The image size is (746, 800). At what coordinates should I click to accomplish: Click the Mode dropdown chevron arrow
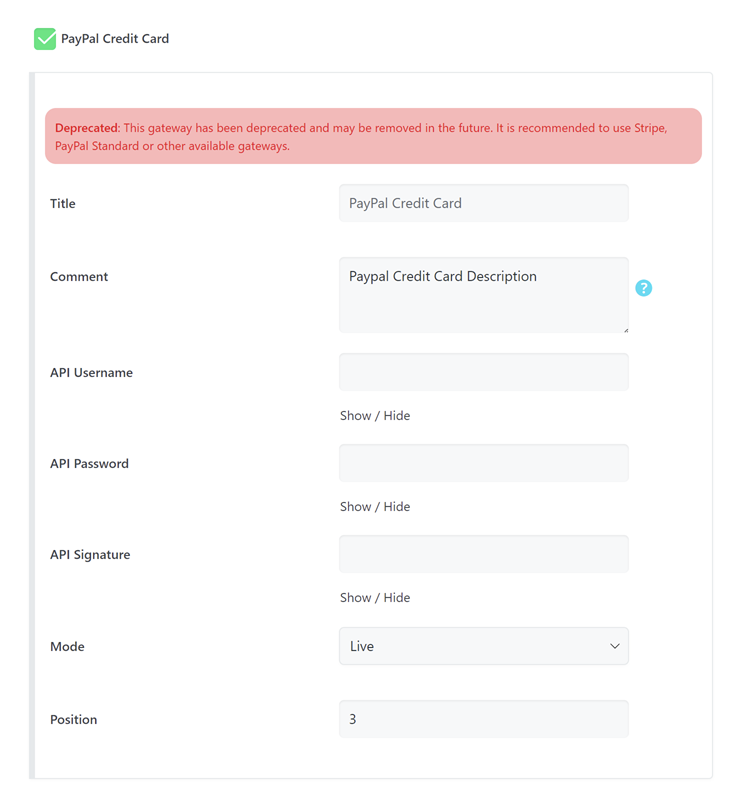[x=614, y=647]
